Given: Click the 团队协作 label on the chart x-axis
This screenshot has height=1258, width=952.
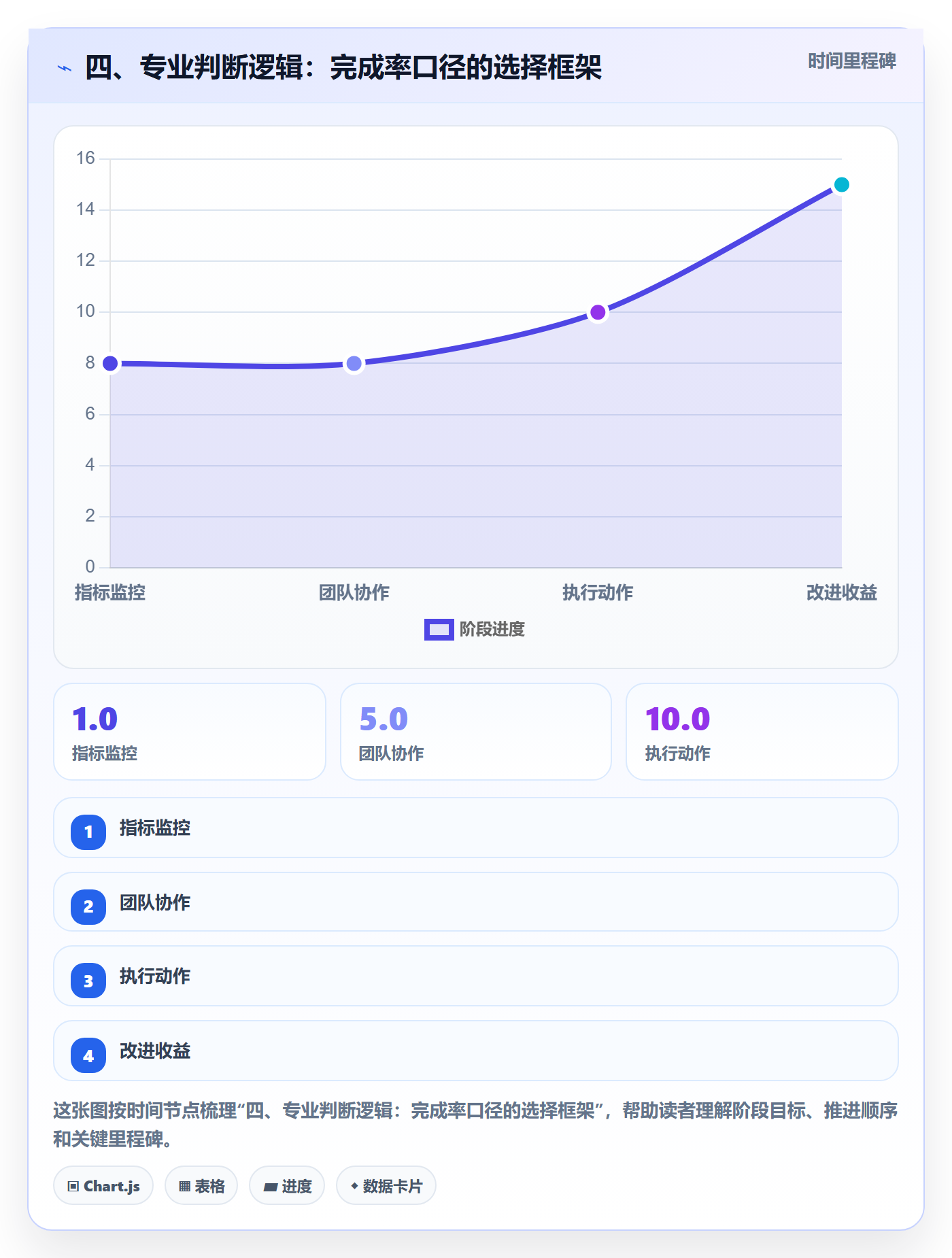Looking at the screenshot, I should 354,593.
